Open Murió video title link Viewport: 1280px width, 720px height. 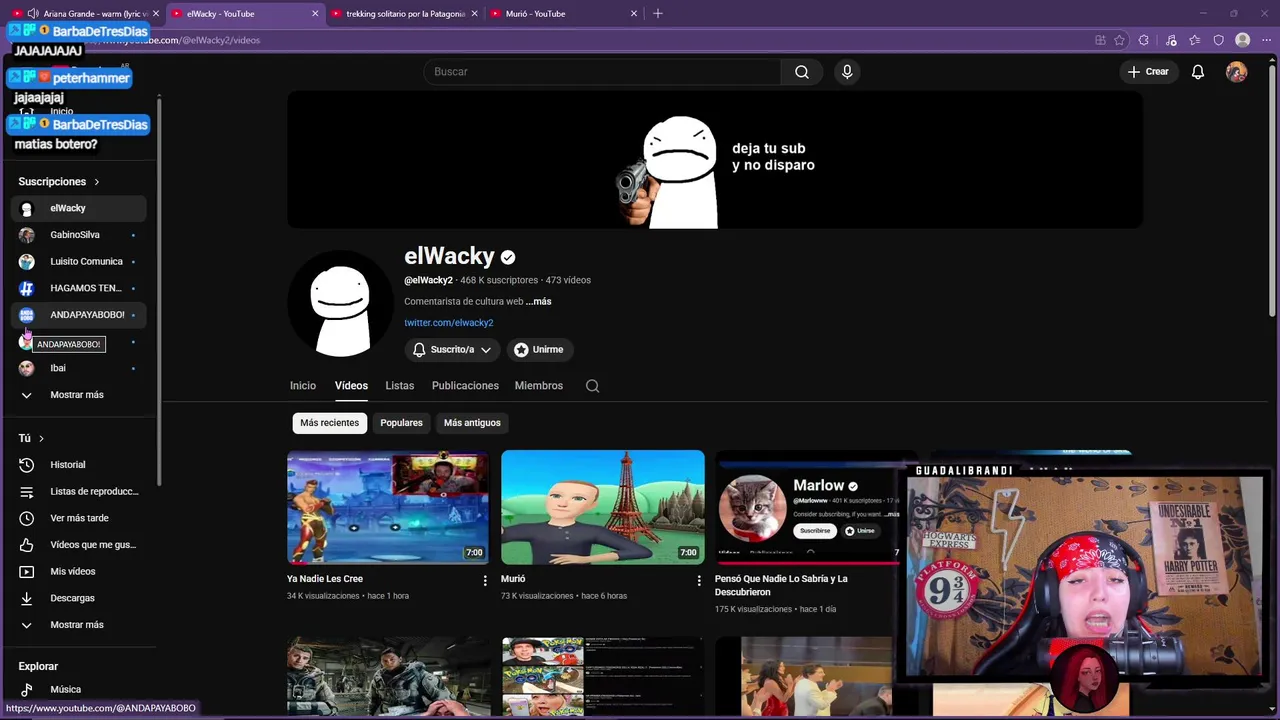click(513, 579)
